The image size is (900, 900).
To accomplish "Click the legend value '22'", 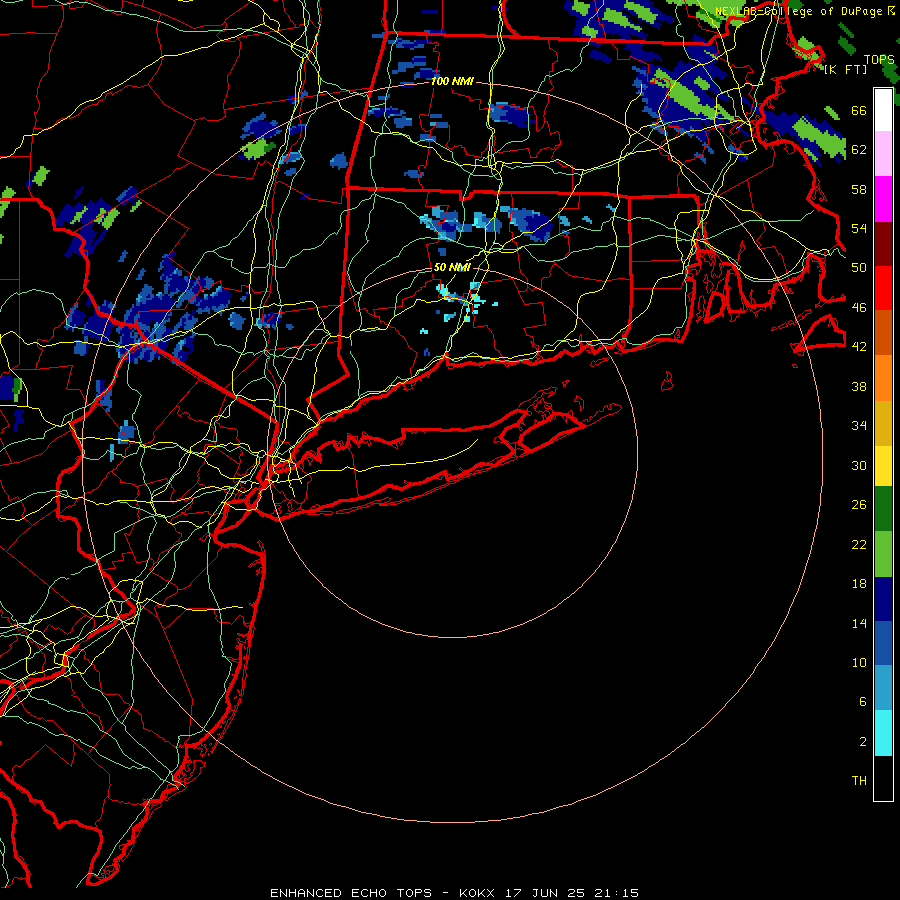I will [859, 545].
